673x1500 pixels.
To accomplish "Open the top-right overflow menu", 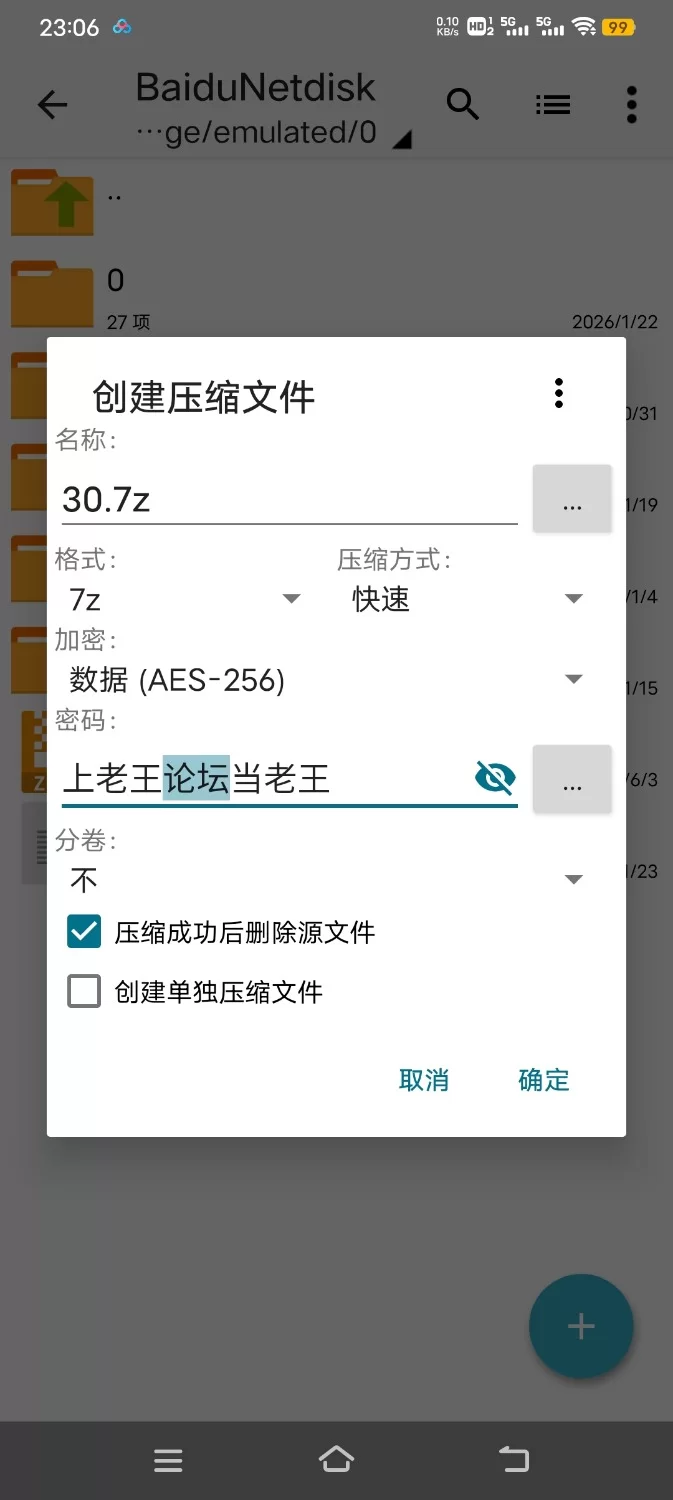I will pyautogui.click(x=631, y=105).
